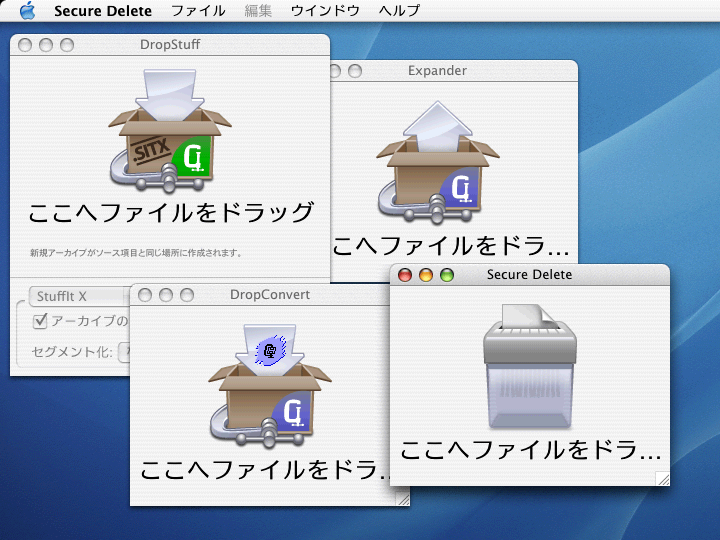This screenshot has width=720, height=540.
Task: Close the Secure Delete window
Action: 405,275
